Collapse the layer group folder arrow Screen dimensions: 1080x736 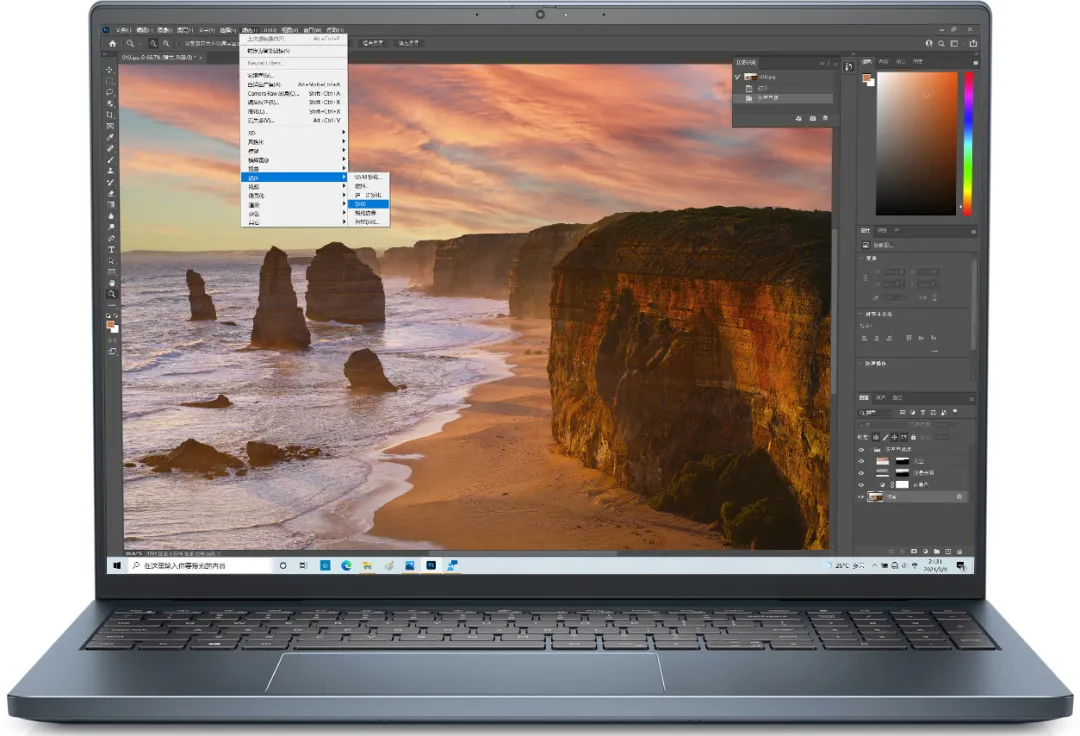(871, 450)
